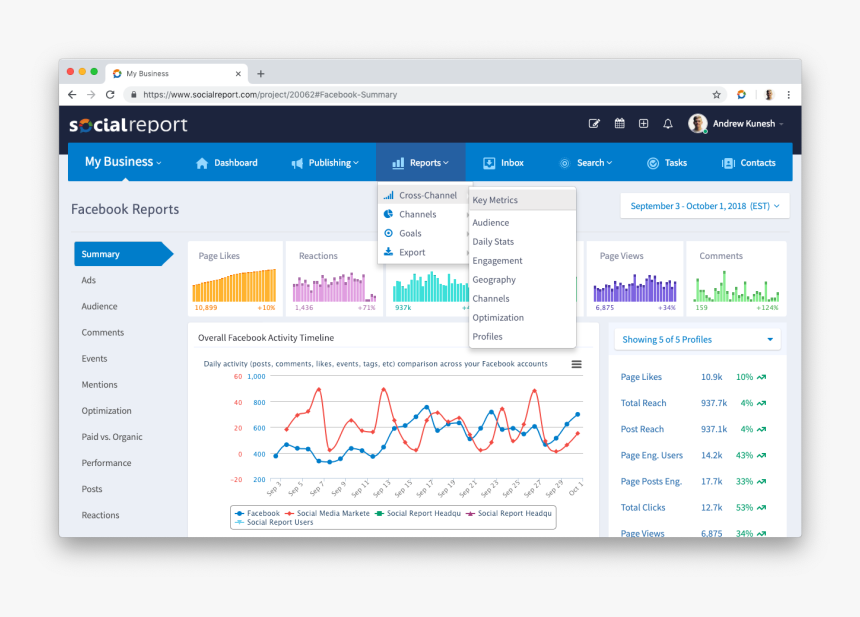Open Events report in sidebar
This screenshot has height=617, width=860.
(94, 359)
